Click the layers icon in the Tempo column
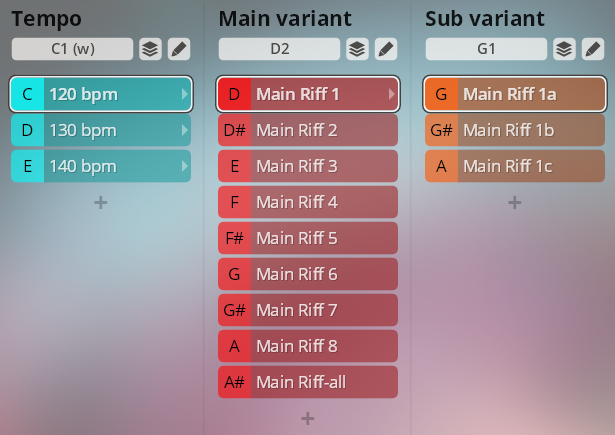The width and height of the screenshot is (615, 435). (150, 49)
